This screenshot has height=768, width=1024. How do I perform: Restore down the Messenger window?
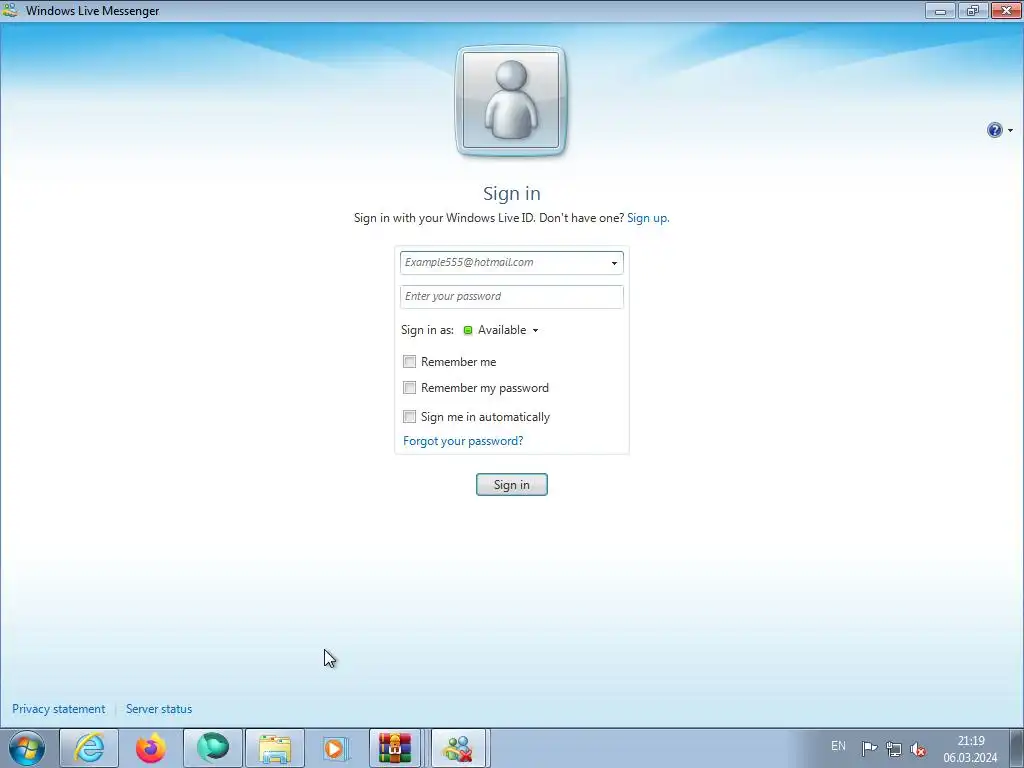click(973, 10)
